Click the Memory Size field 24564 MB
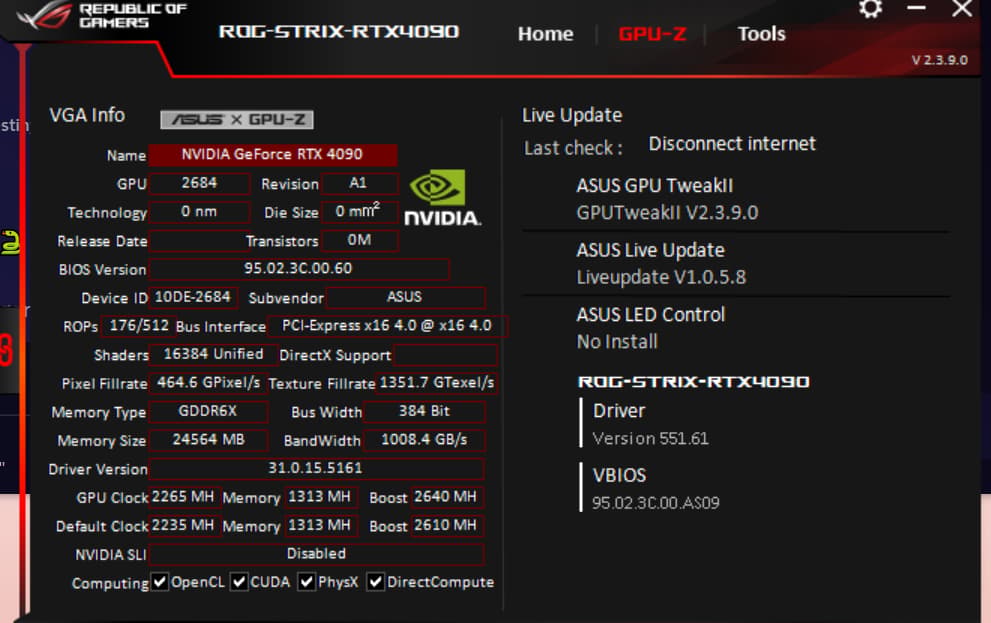This screenshot has height=623, width=991. [x=209, y=440]
